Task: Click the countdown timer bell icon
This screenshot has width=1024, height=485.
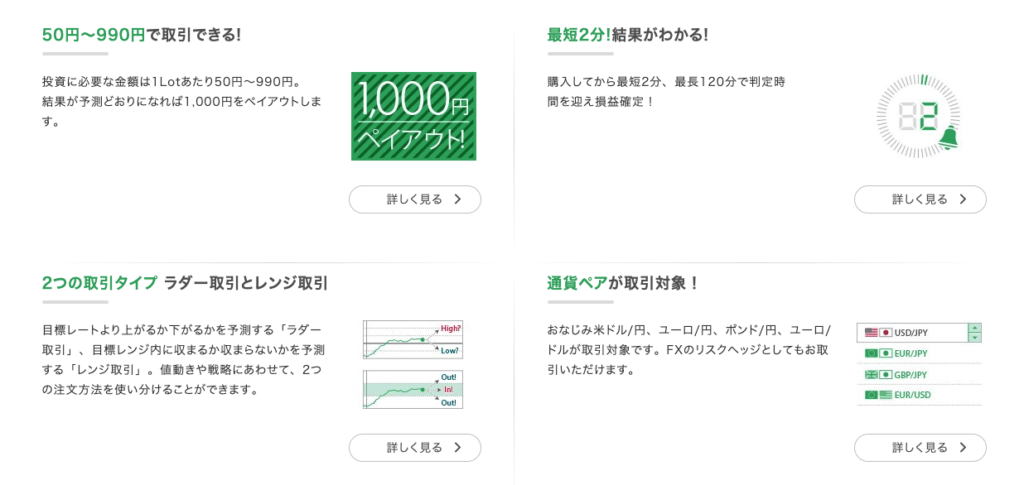Action: pyautogui.click(x=948, y=138)
